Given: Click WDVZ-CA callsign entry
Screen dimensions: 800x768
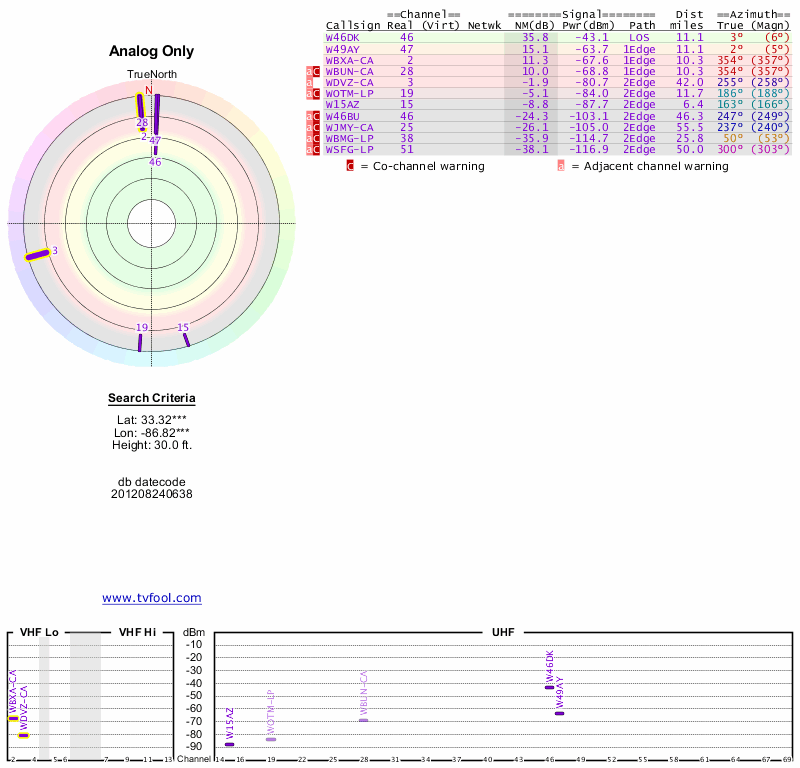Looking at the screenshot, I should tap(349, 83).
